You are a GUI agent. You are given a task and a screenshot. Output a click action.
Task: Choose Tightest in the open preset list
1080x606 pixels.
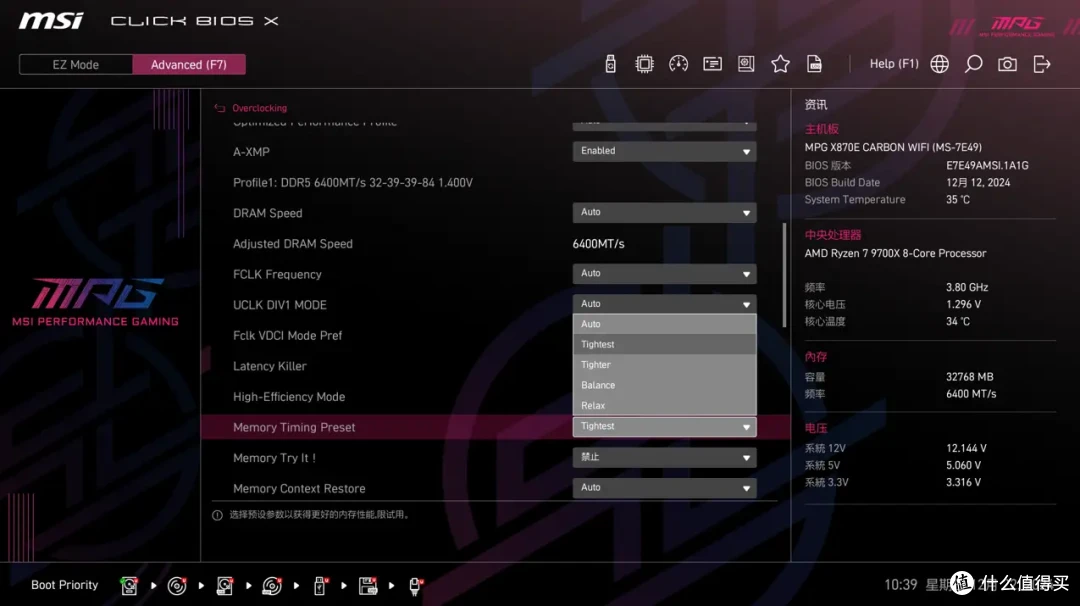point(664,344)
